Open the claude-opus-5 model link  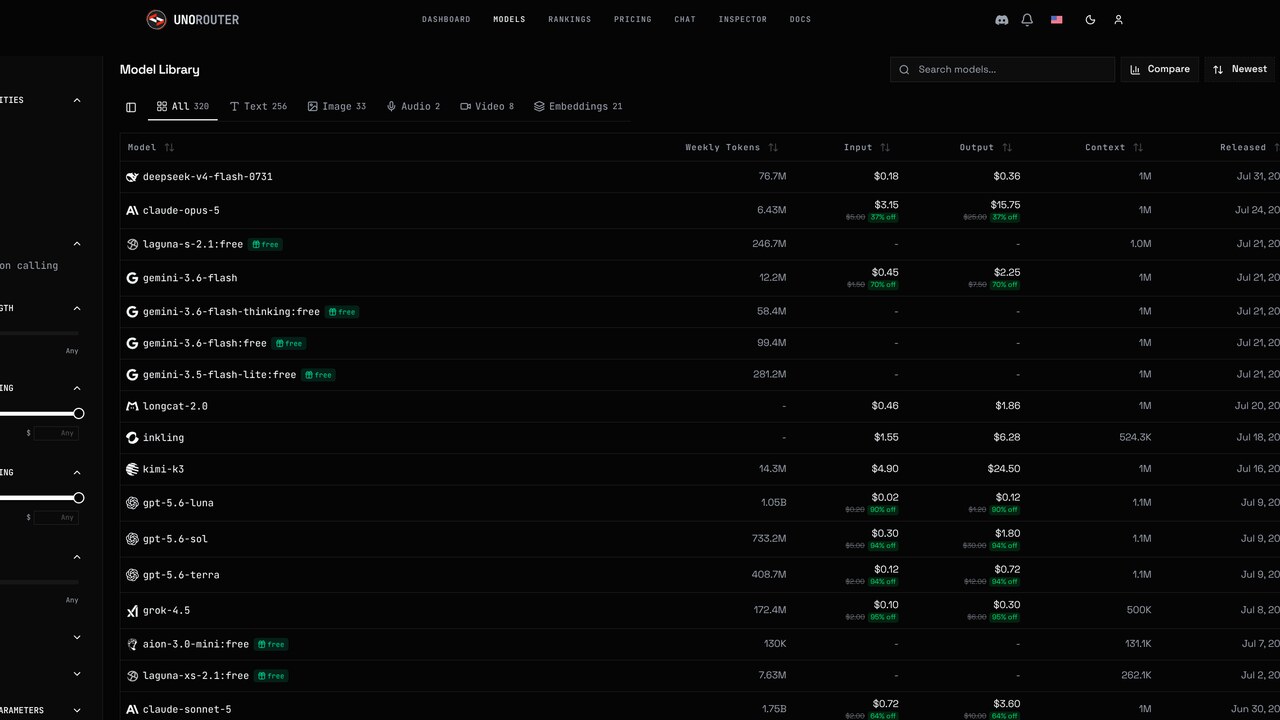pos(181,211)
